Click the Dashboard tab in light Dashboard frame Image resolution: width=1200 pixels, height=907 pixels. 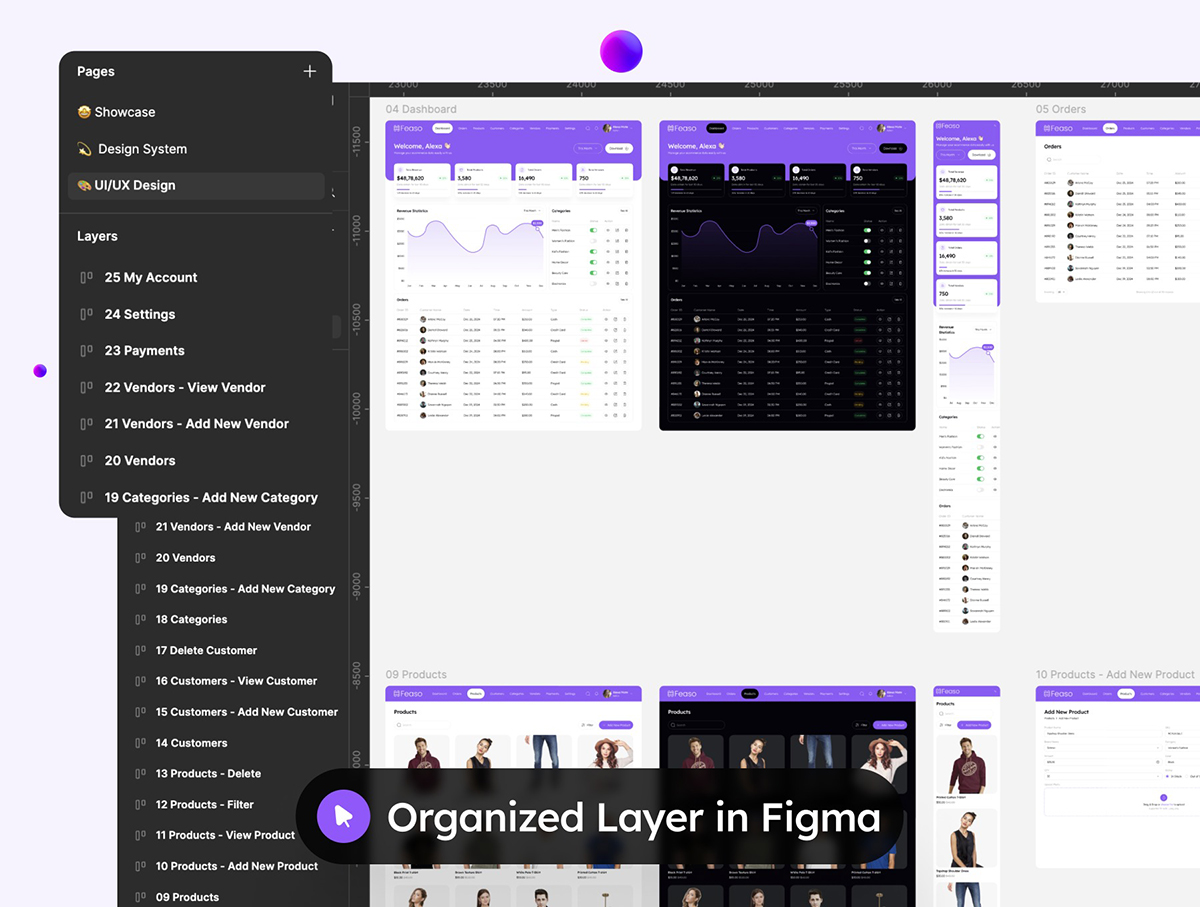point(443,128)
